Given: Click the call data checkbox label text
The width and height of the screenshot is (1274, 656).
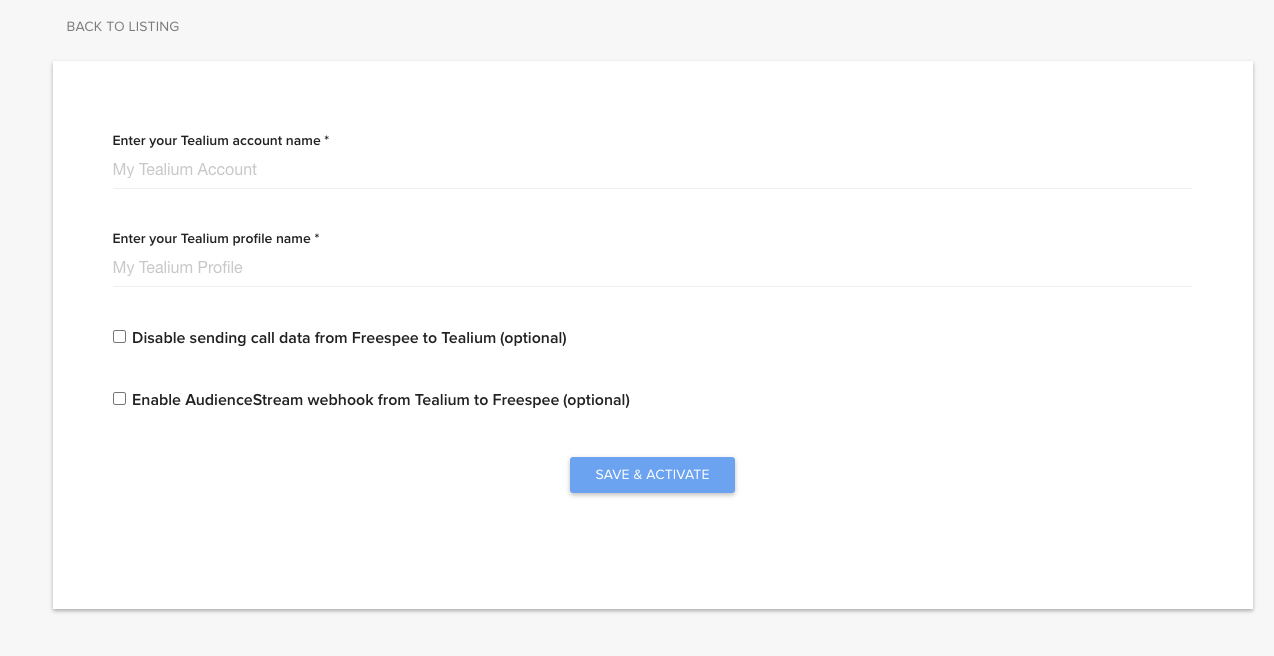Looking at the screenshot, I should 348,337.
